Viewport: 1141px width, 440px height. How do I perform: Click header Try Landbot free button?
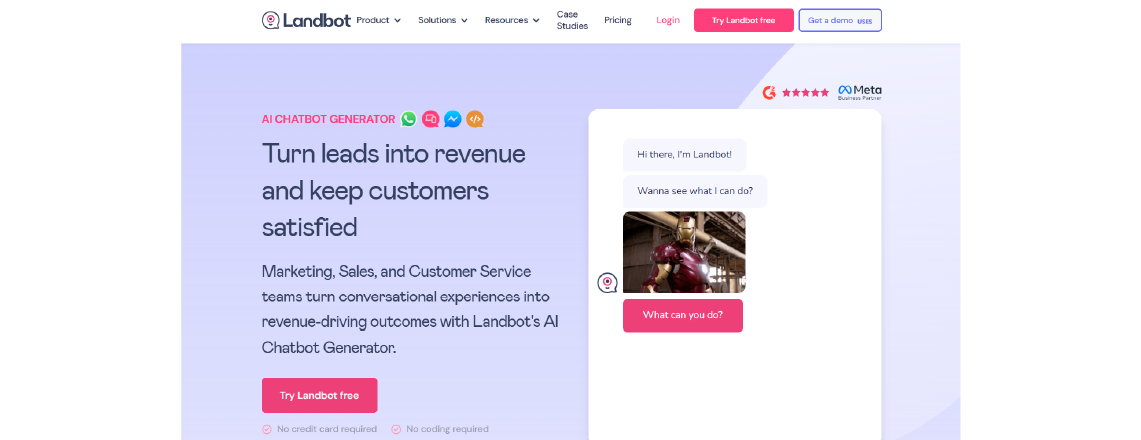click(744, 20)
